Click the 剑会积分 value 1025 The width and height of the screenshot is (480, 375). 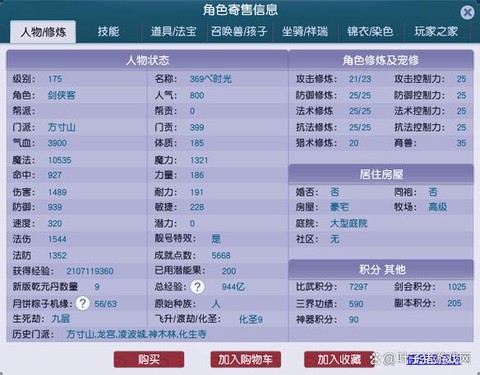pyautogui.click(x=457, y=287)
